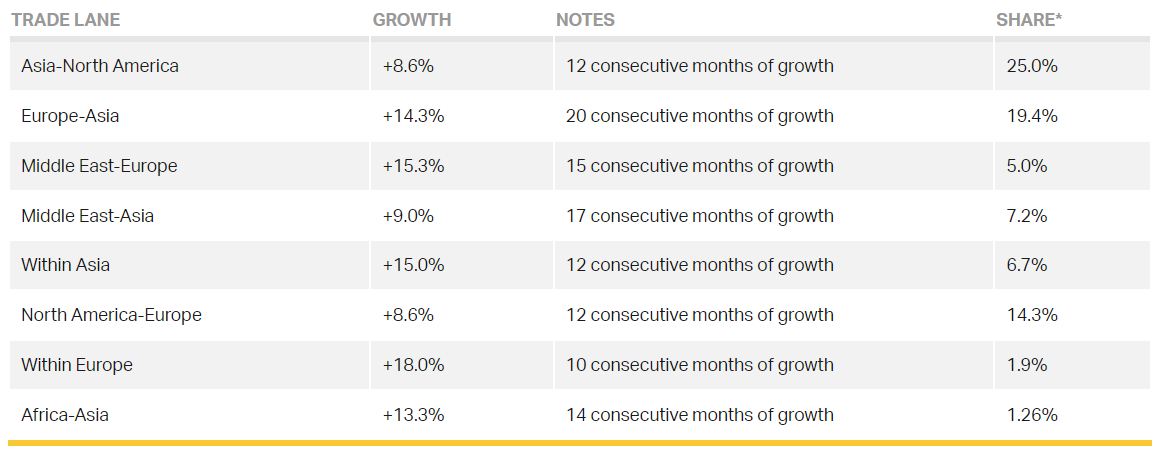This screenshot has width=1152, height=454.
Task: Click the GROWTH column header
Action: (x=411, y=20)
